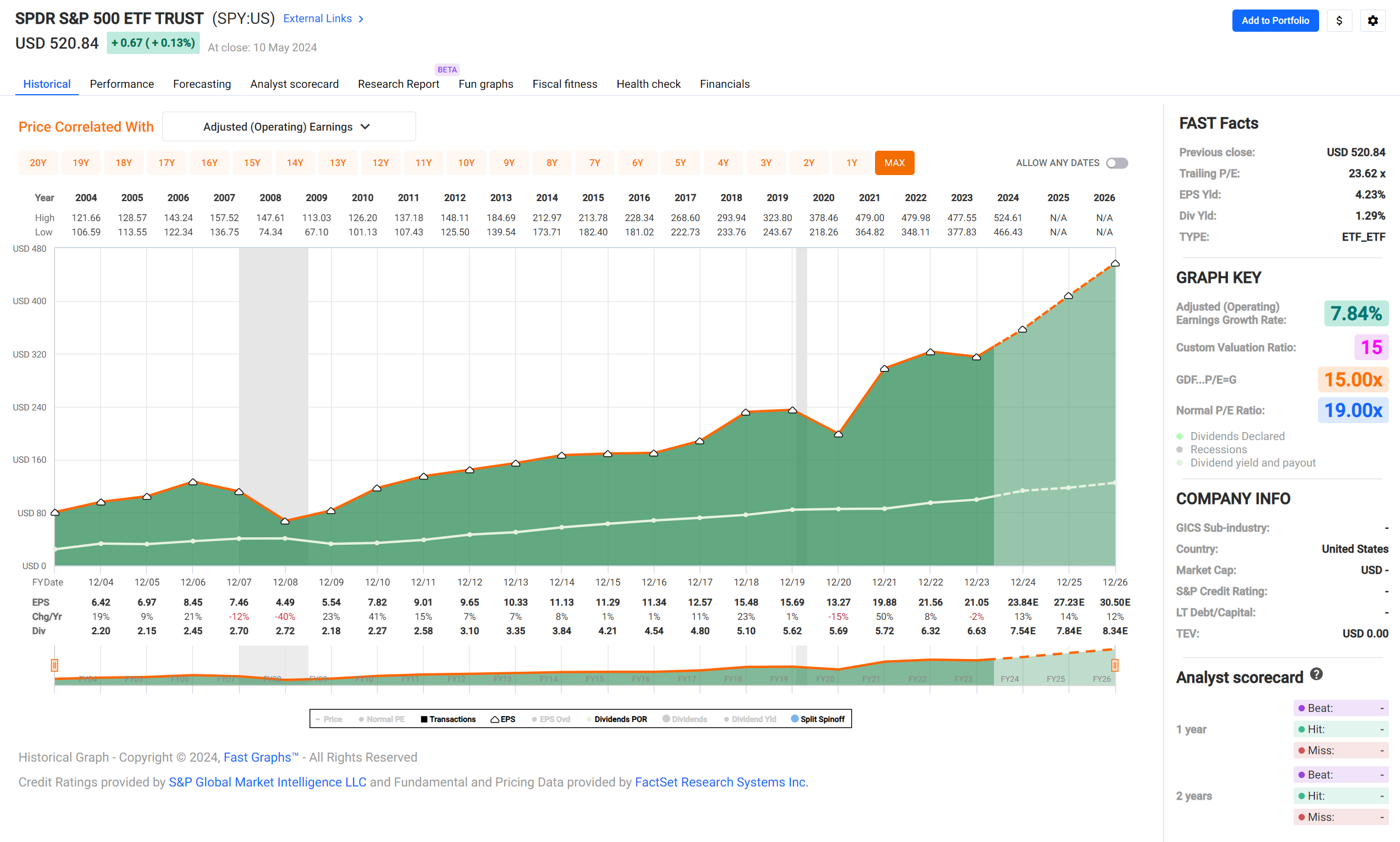Toggle Dividends POR series in legend
This screenshot has width=1400, height=842.
(x=616, y=719)
